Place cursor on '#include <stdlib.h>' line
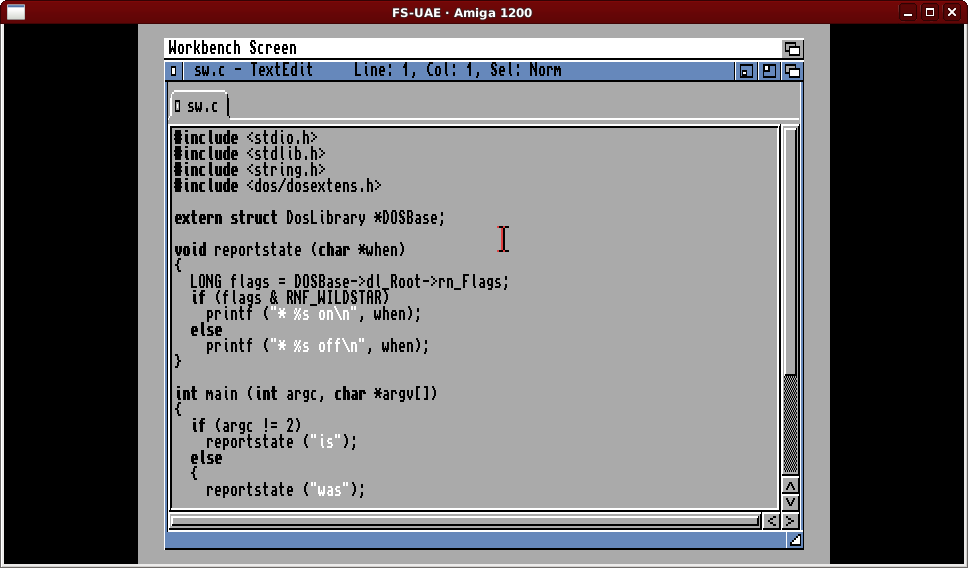968x568 pixels. [x=250, y=153]
